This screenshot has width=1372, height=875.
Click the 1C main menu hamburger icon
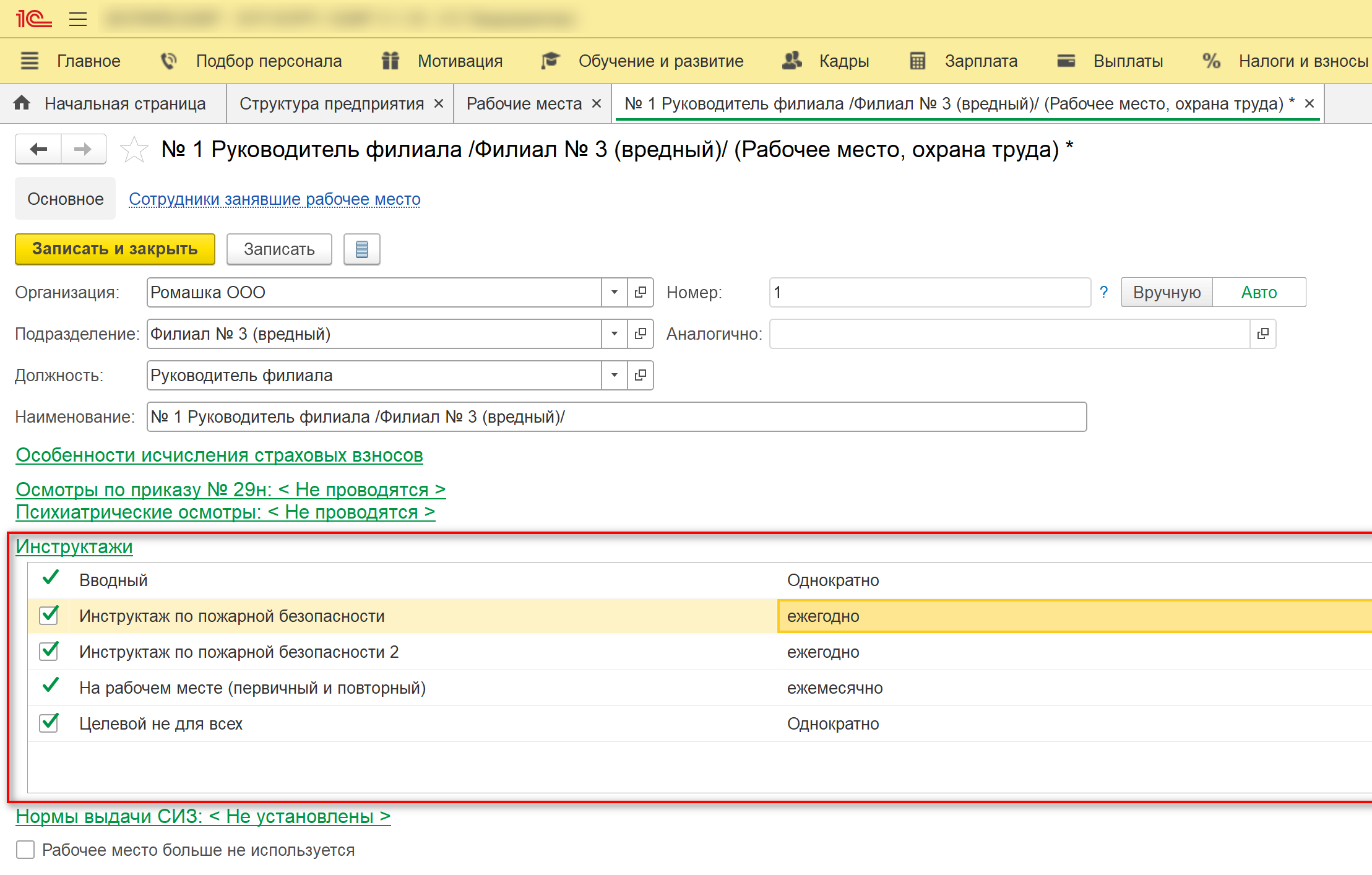click(78, 19)
